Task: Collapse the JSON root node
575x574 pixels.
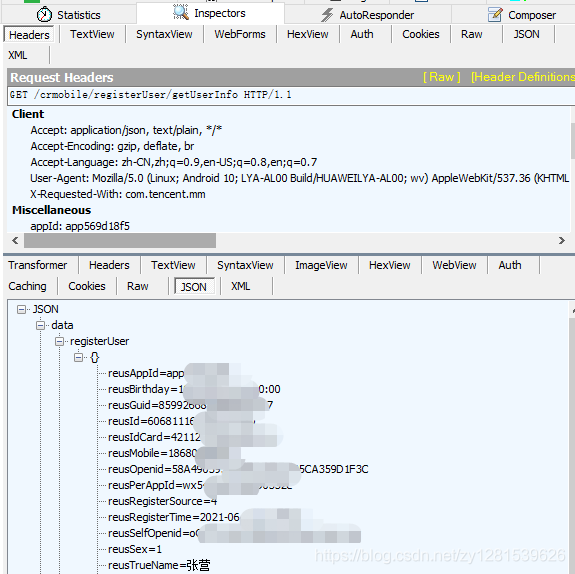Action: tap(21, 310)
